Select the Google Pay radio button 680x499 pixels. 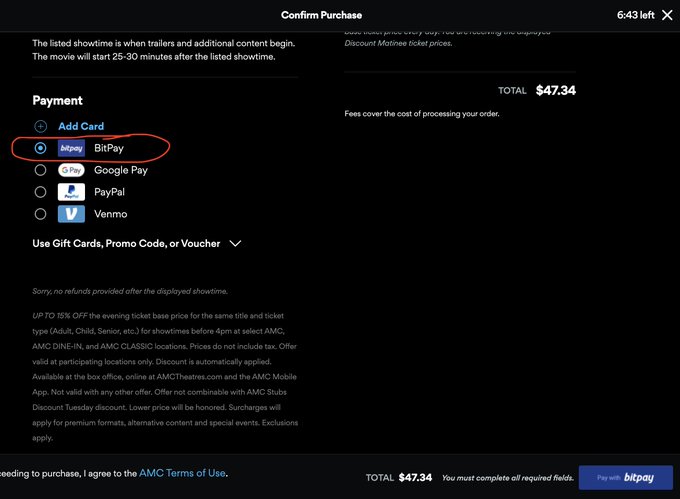tap(40, 170)
